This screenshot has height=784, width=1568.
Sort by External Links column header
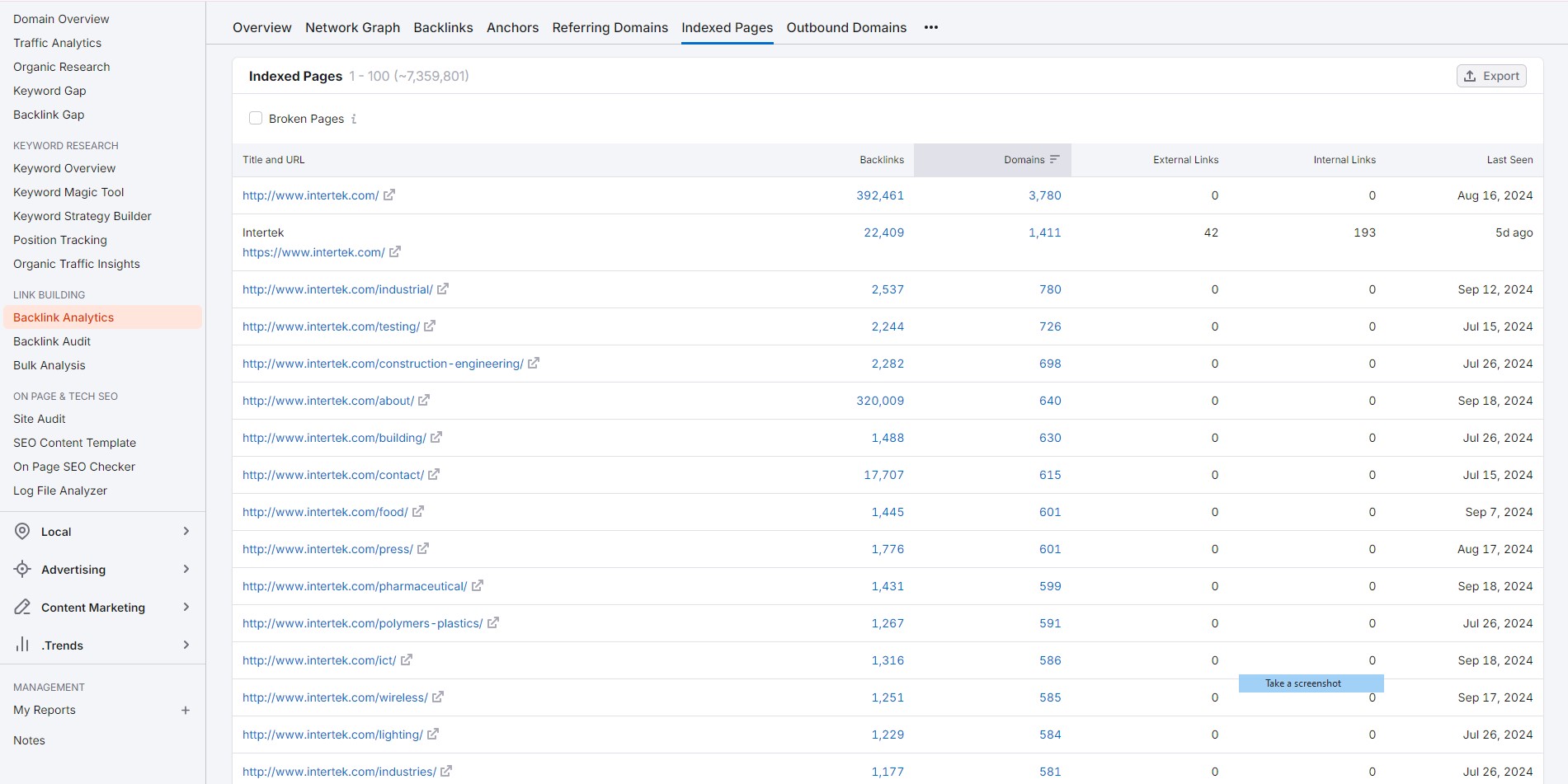point(1185,160)
